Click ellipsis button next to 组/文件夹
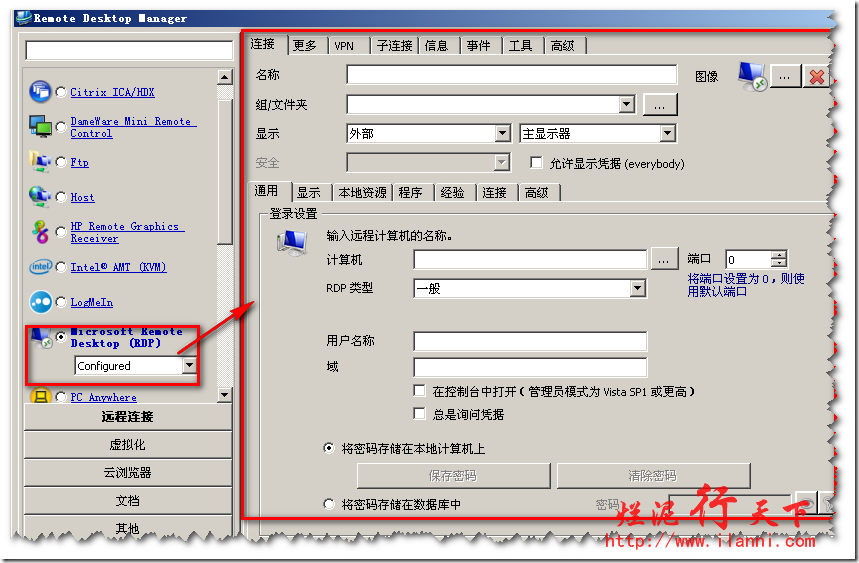Screen dimensions: 859x563 660,105
